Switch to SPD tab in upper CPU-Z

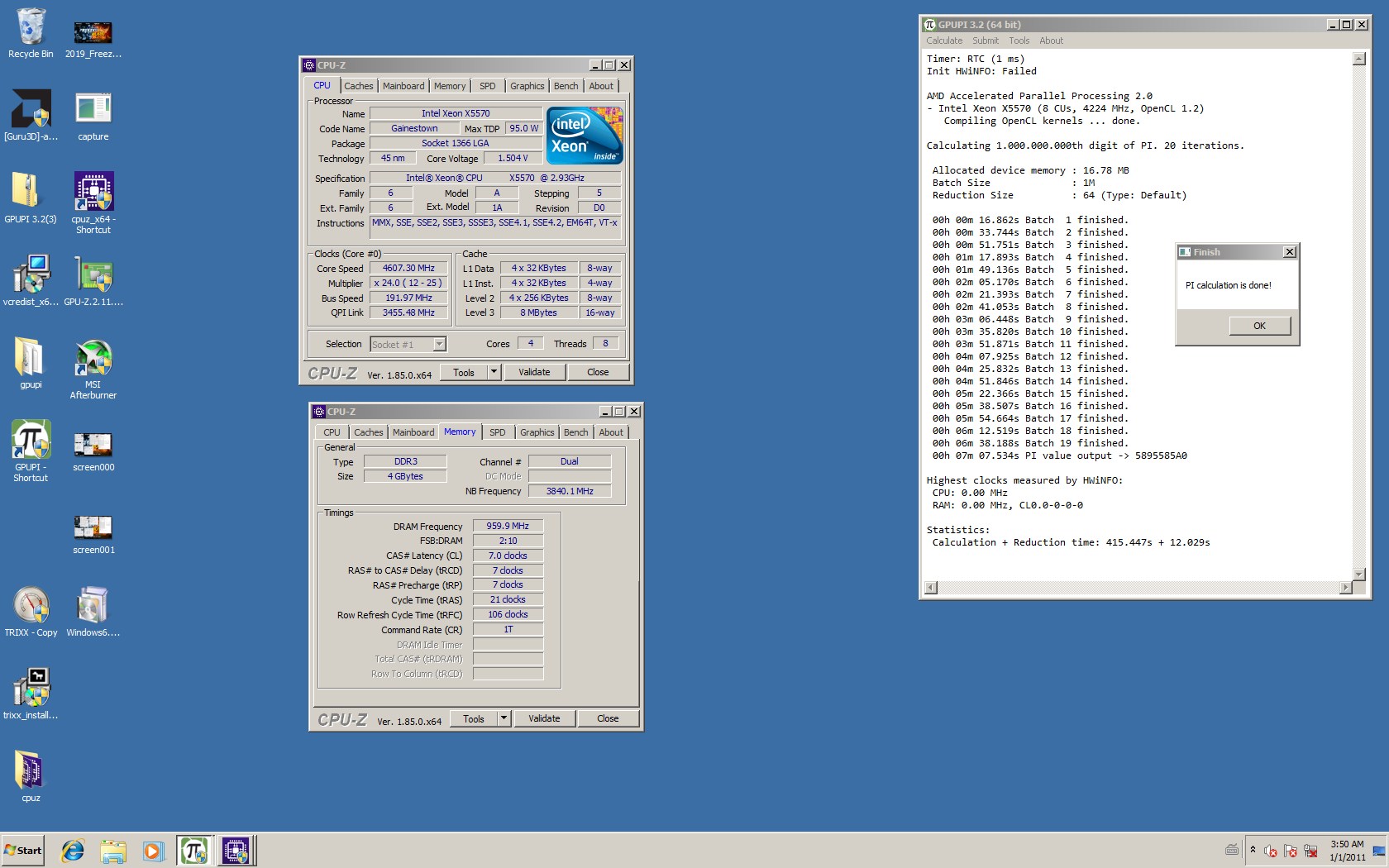pos(488,86)
